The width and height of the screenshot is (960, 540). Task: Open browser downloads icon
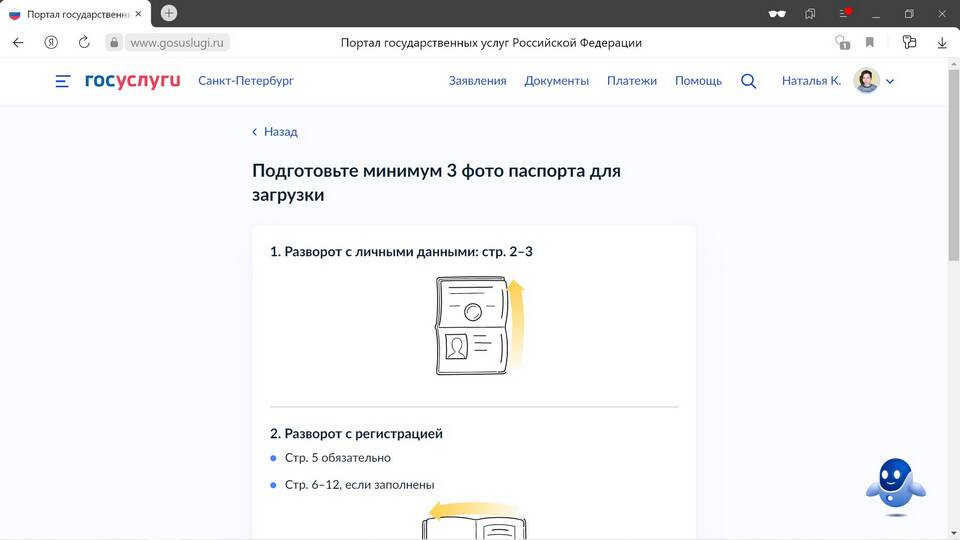click(942, 43)
